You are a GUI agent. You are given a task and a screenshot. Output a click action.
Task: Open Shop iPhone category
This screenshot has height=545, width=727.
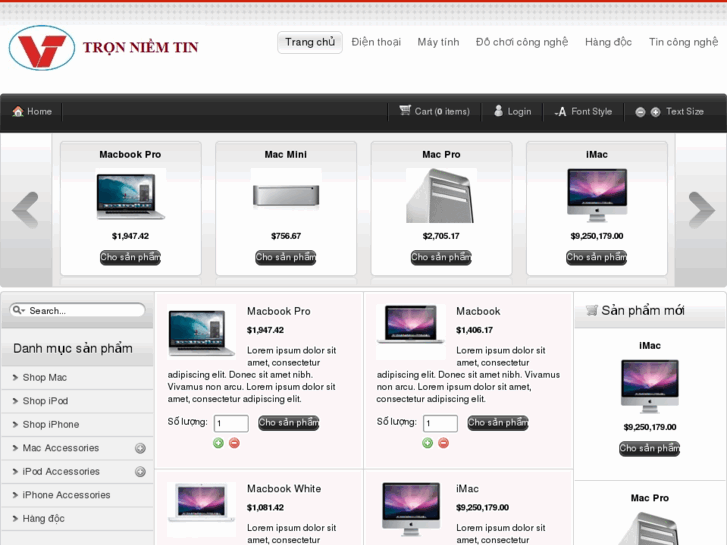[51, 424]
